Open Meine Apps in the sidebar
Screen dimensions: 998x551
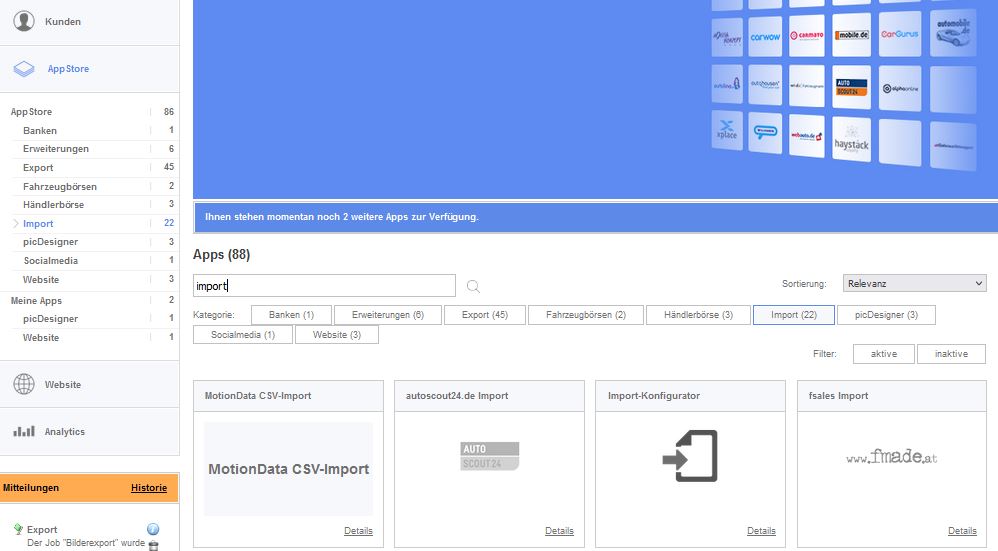[36, 300]
